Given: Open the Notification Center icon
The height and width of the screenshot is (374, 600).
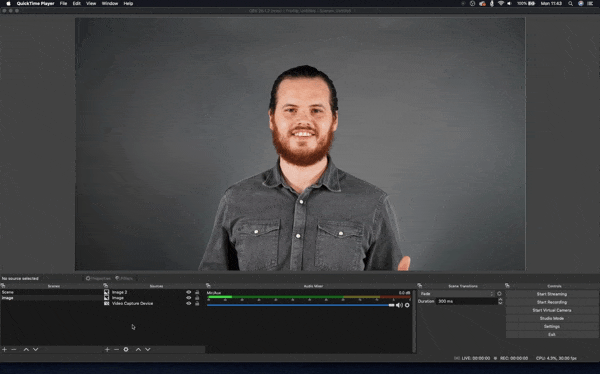Looking at the screenshot, I should [590, 3].
